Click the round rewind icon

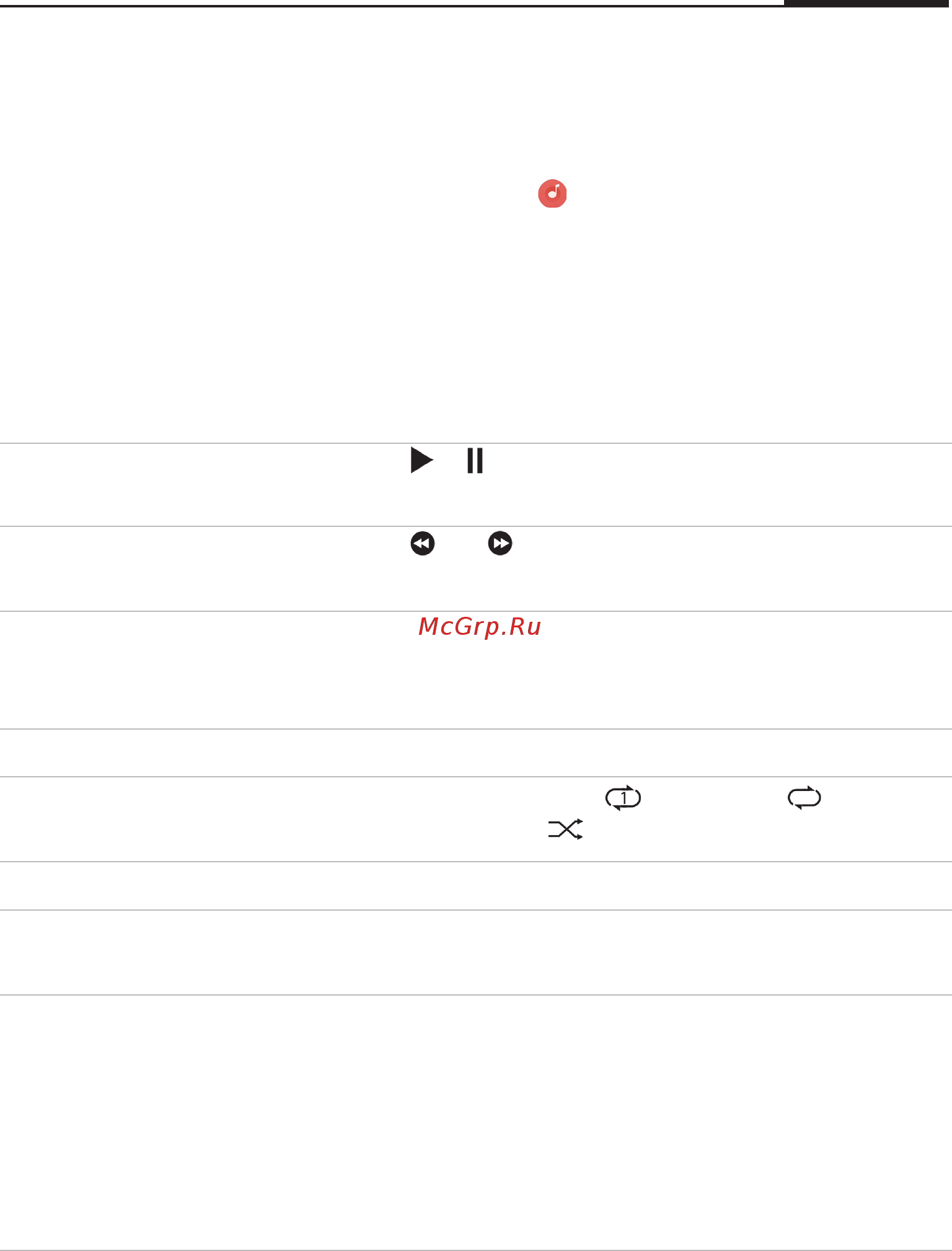pos(423,544)
